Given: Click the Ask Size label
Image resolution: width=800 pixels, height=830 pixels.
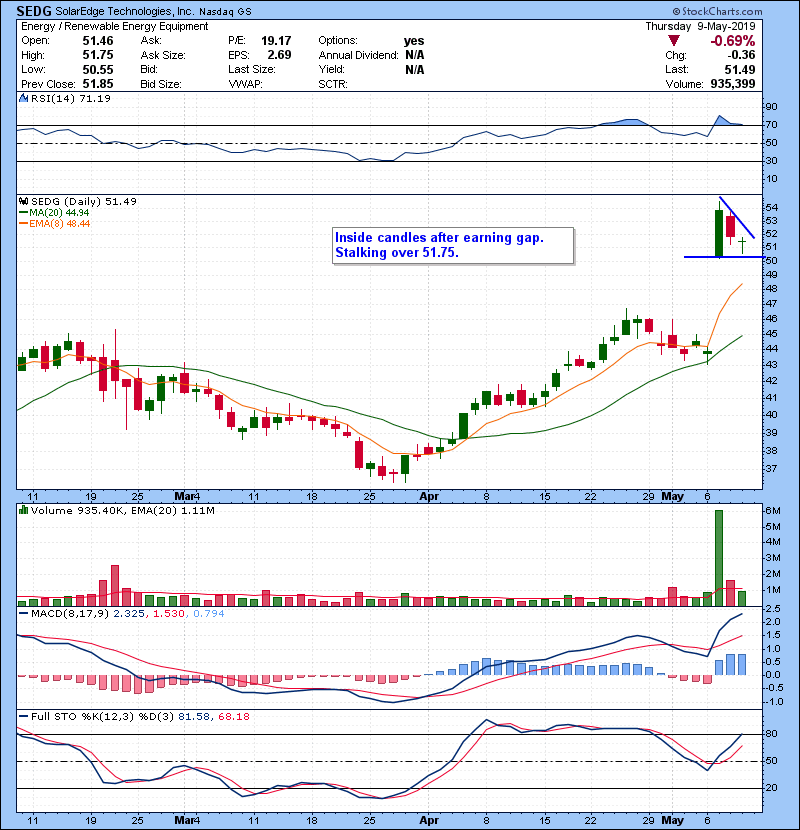Looking at the screenshot, I should tap(163, 55).
